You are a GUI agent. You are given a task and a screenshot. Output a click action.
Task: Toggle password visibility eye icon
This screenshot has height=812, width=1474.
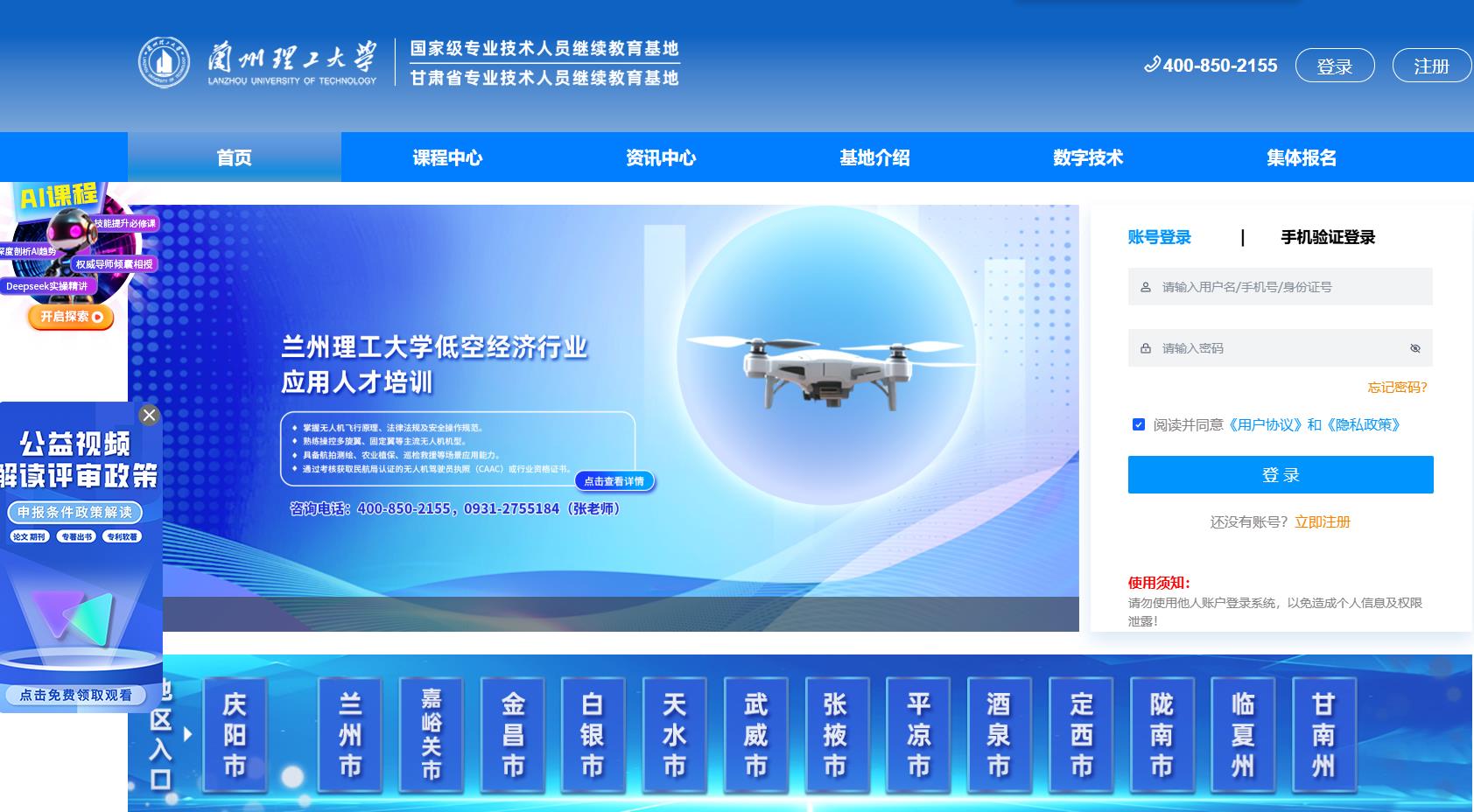pyautogui.click(x=1414, y=348)
